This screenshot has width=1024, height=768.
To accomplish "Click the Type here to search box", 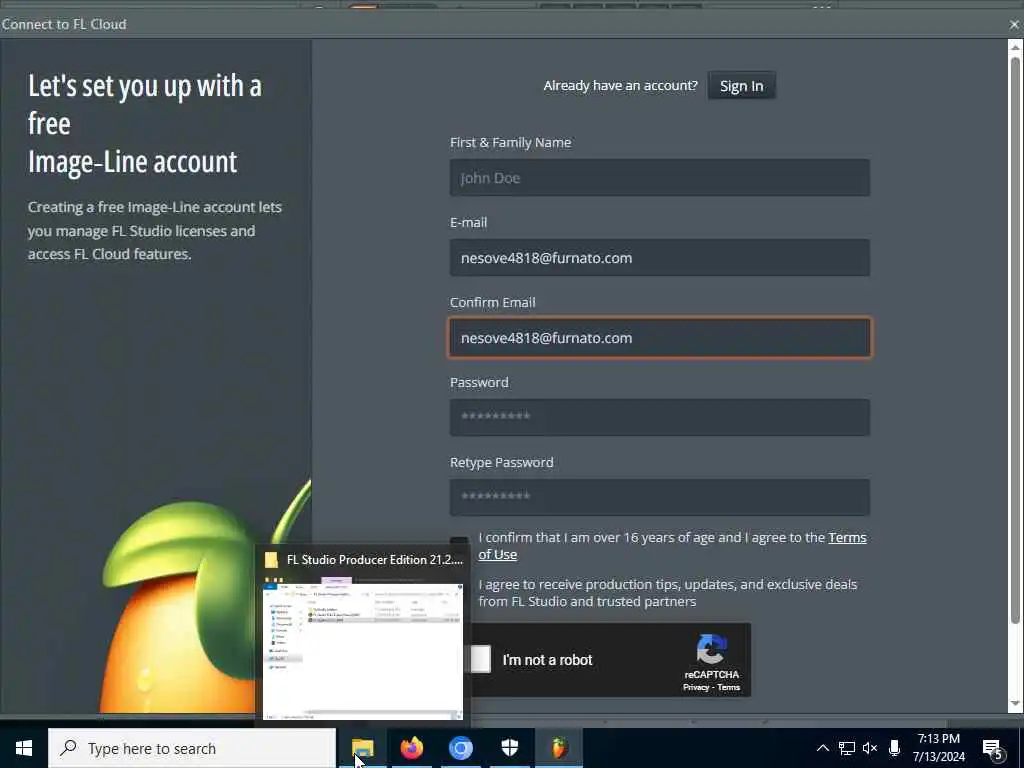I will coord(192,748).
